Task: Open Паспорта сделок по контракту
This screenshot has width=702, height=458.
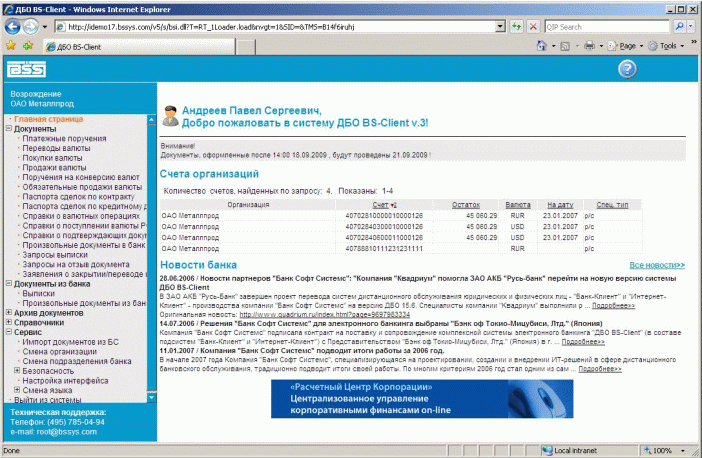Action: pyautogui.click(x=78, y=197)
